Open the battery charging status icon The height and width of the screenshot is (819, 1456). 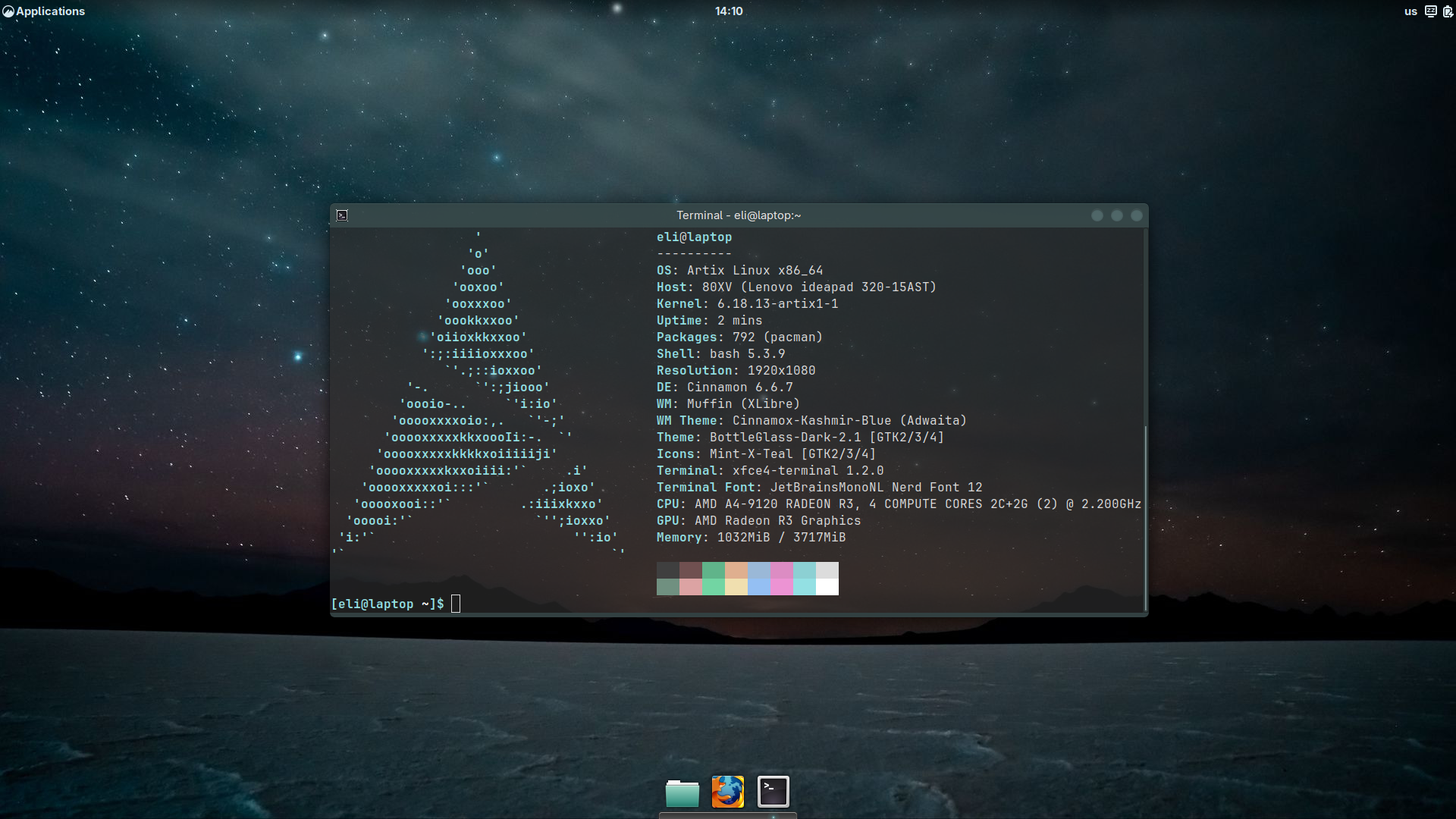(1448, 11)
